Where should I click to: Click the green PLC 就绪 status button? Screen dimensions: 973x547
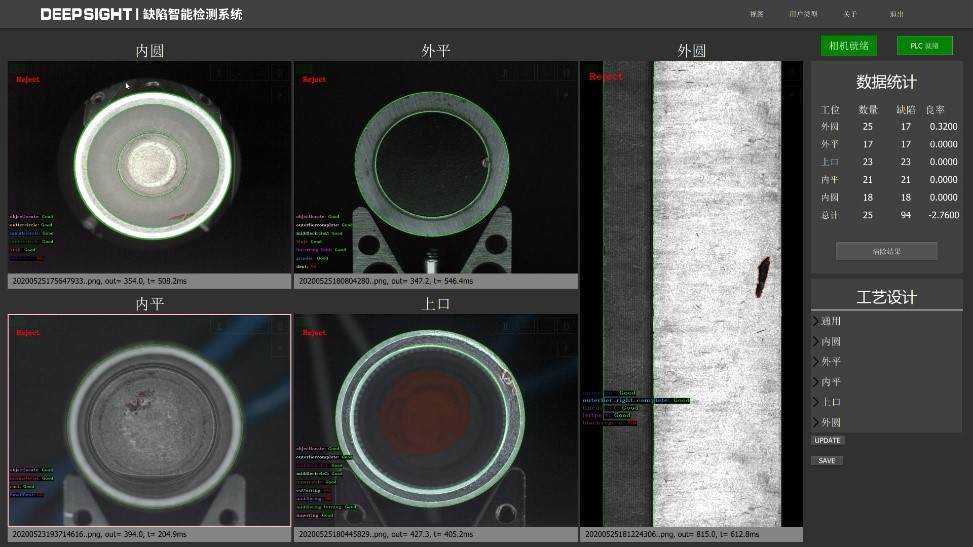(x=924, y=46)
